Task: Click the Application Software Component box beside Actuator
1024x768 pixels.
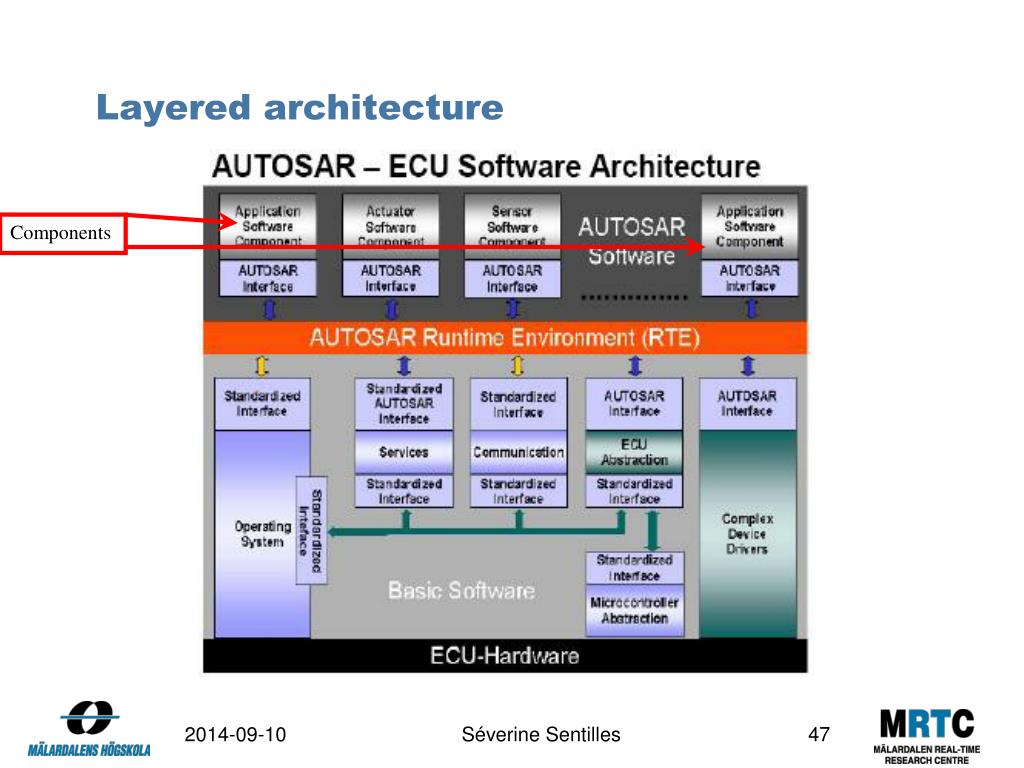Action: click(x=268, y=226)
